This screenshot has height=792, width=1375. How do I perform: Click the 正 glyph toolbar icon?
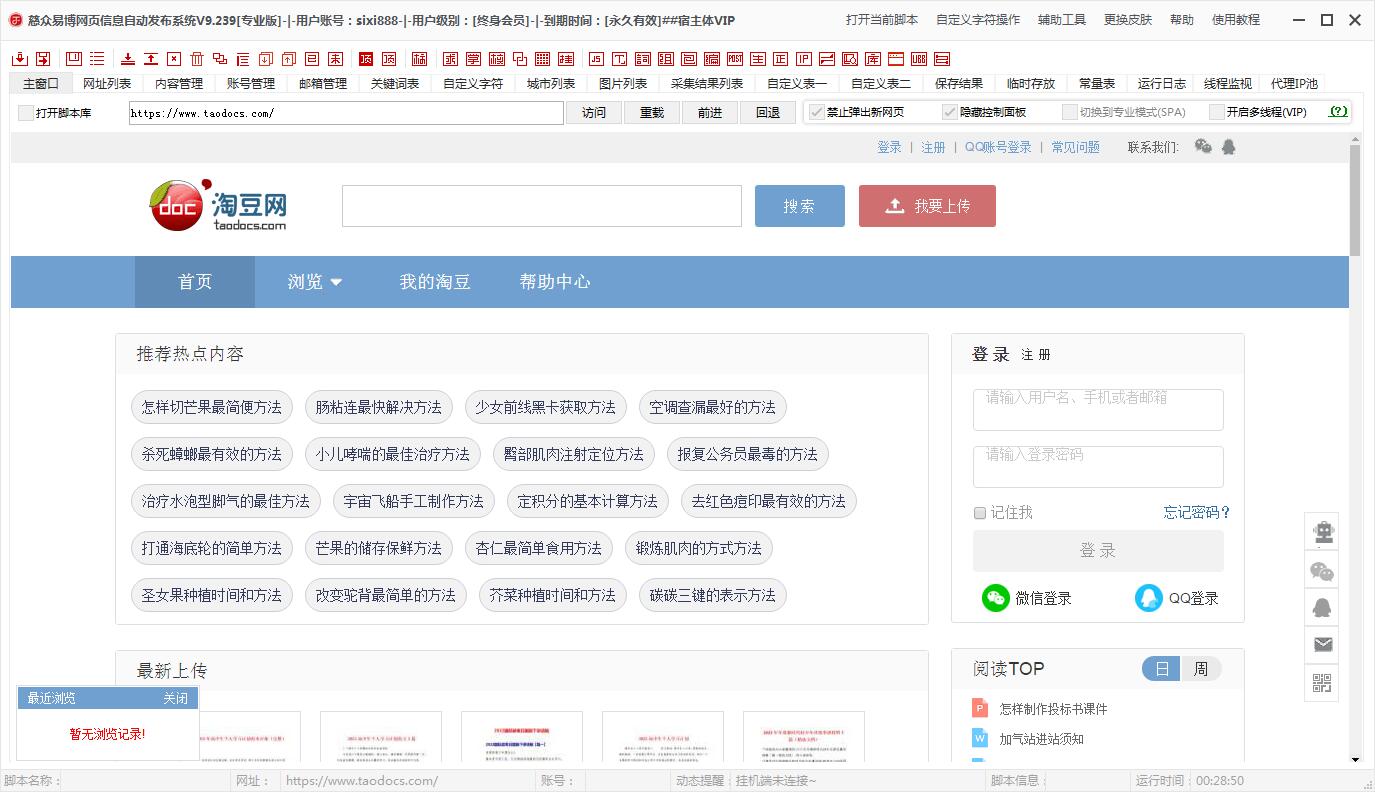coord(780,59)
